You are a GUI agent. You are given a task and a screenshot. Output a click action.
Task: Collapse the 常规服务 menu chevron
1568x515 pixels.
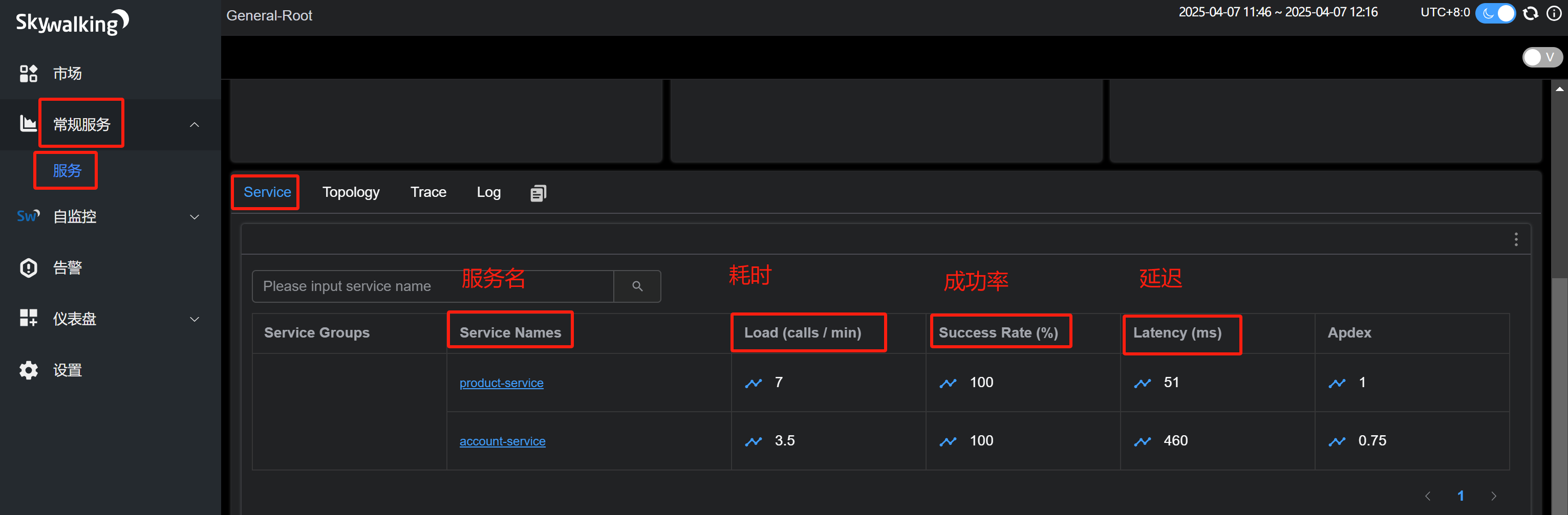(194, 125)
